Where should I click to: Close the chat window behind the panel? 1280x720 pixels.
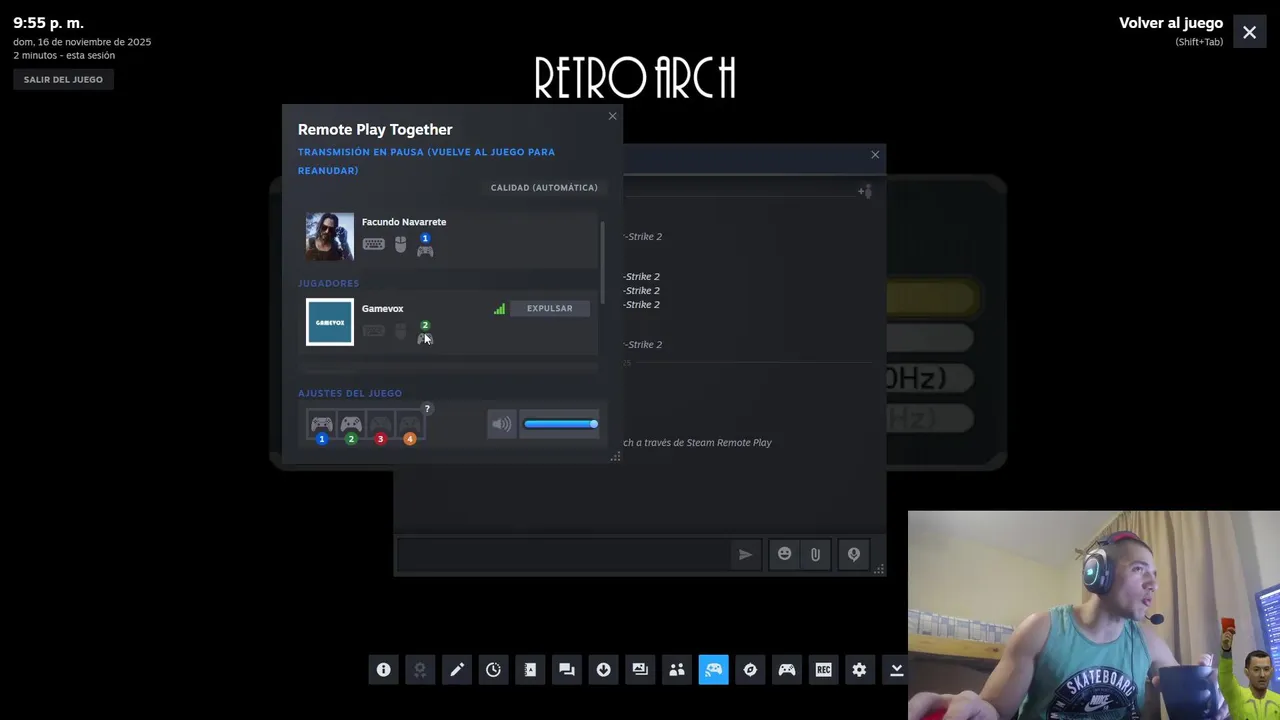[875, 154]
